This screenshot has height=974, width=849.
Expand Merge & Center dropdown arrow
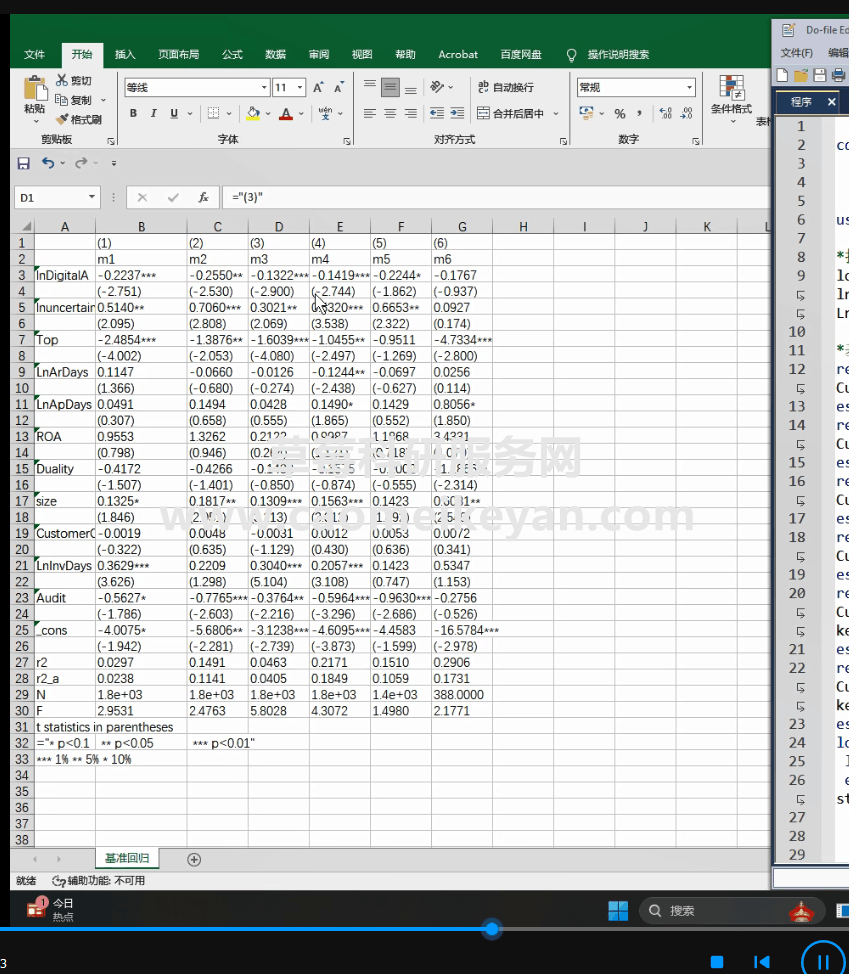pos(556,114)
